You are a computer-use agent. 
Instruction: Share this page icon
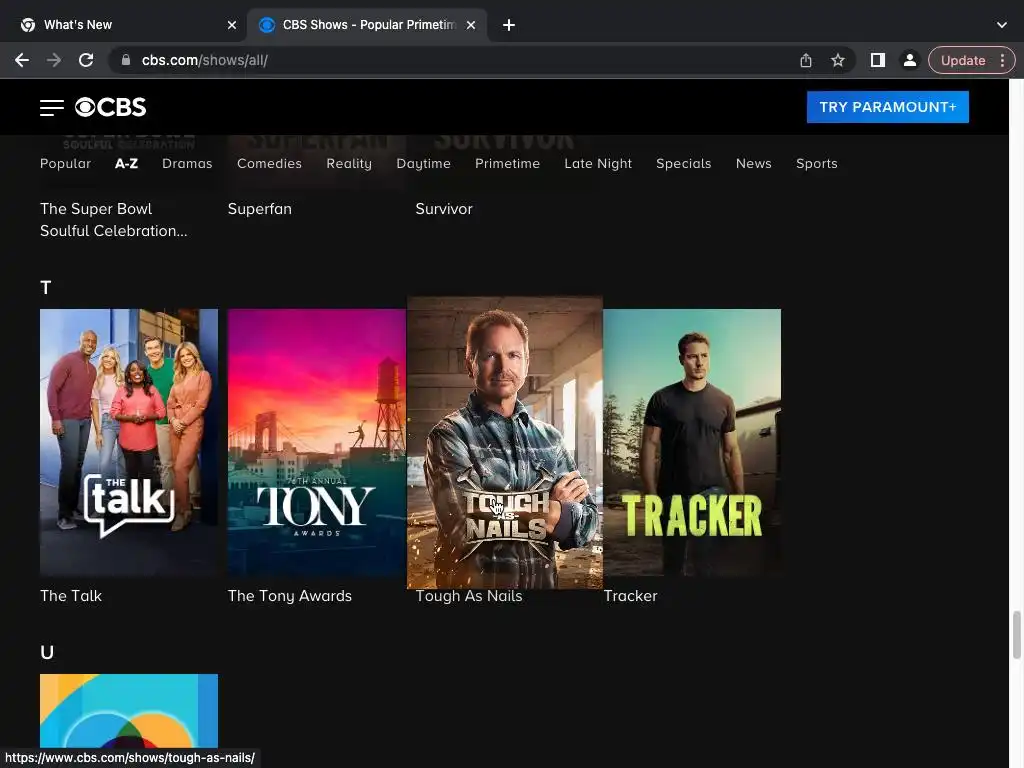pos(806,60)
